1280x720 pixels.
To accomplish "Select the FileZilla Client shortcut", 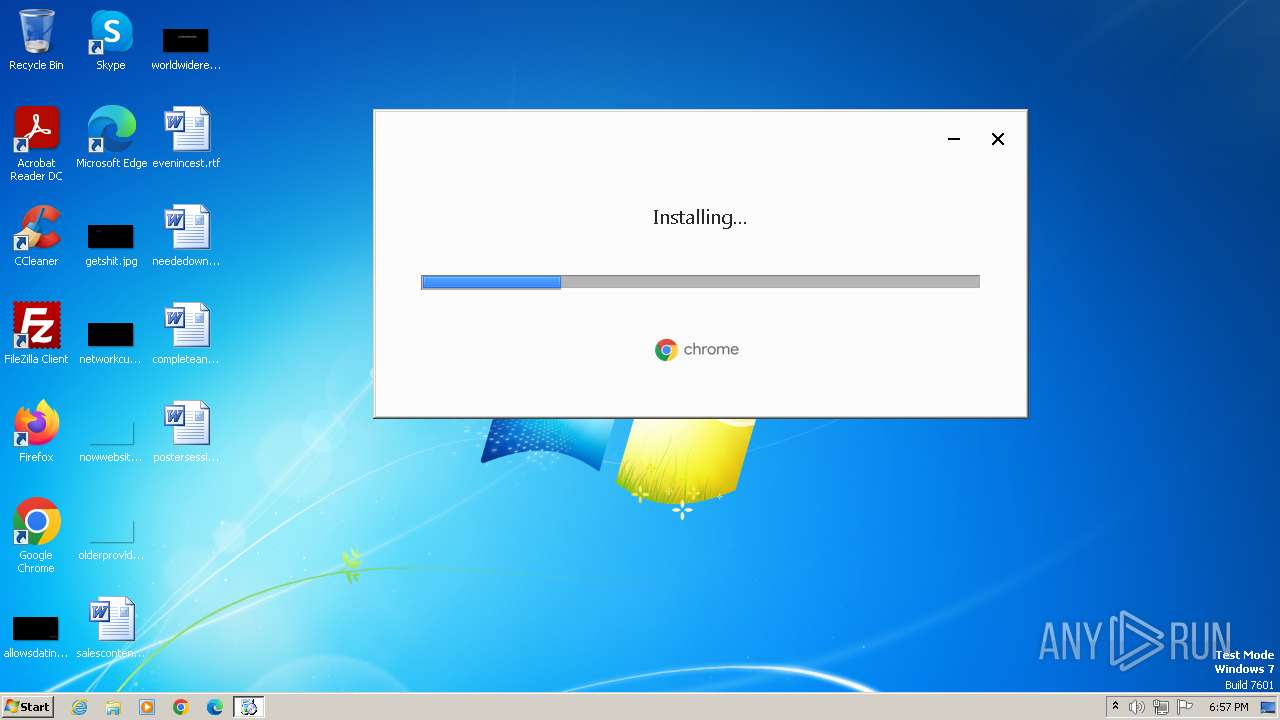I will (36, 334).
